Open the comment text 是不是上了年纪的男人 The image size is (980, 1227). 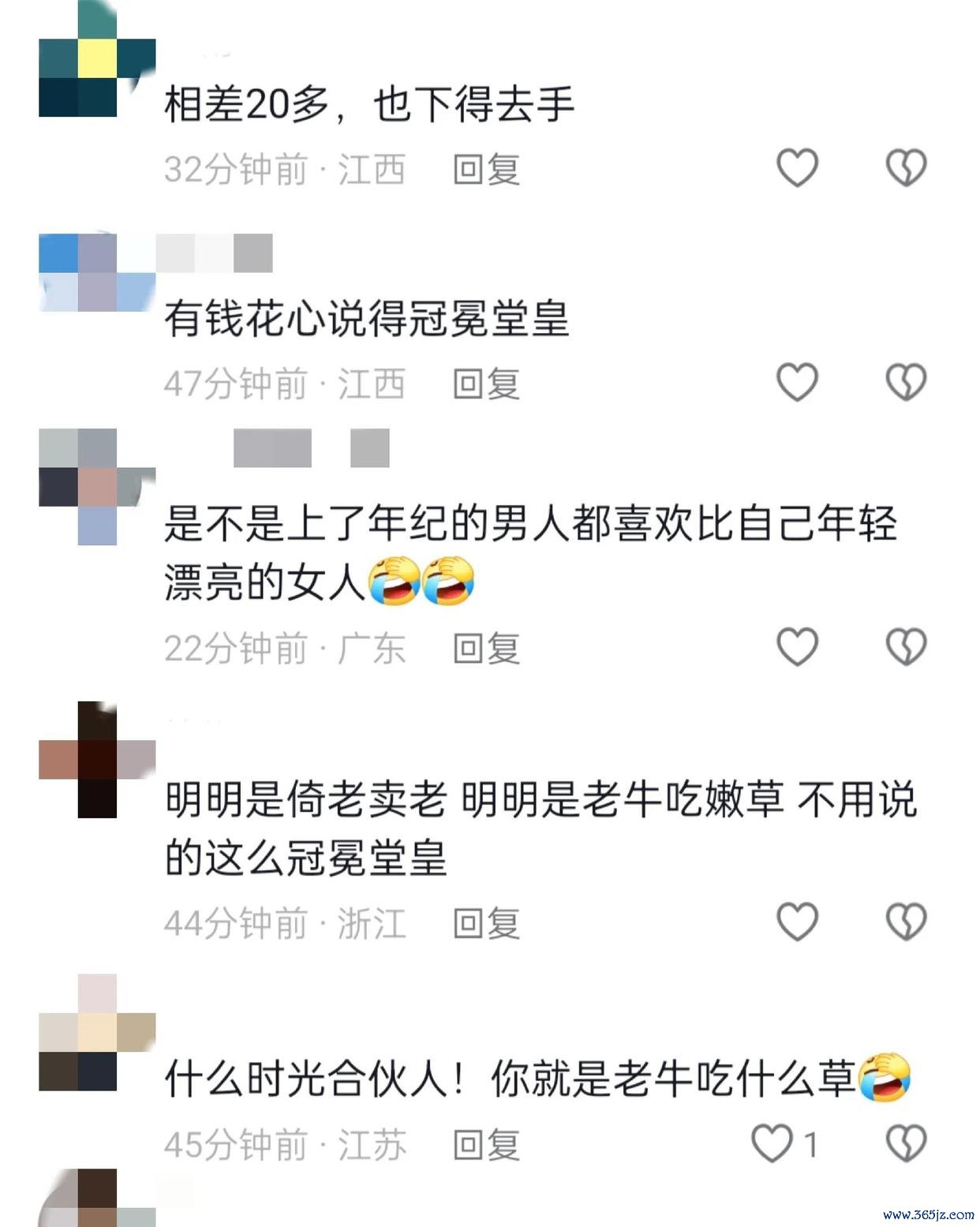pyautogui.click(x=530, y=552)
